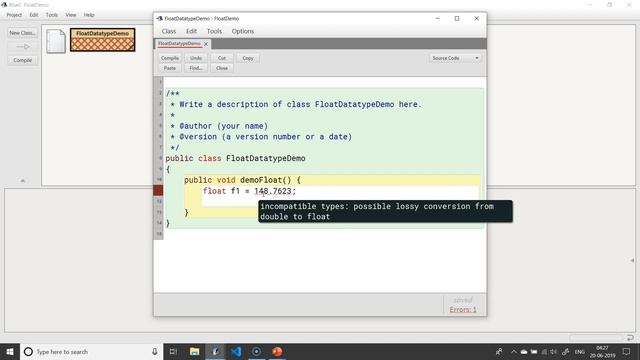Click the taskbar clock showing 20-06-2019

[x=602, y=351]
